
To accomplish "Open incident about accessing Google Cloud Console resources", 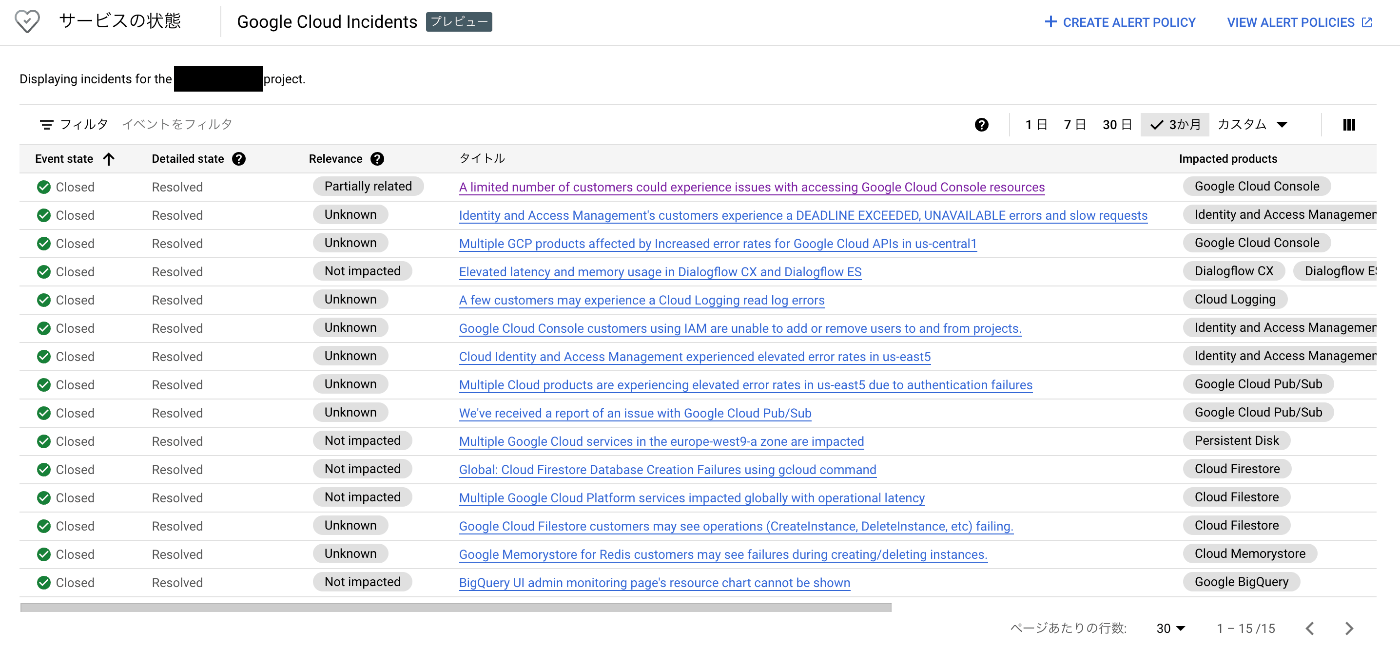I will [752, 187].
